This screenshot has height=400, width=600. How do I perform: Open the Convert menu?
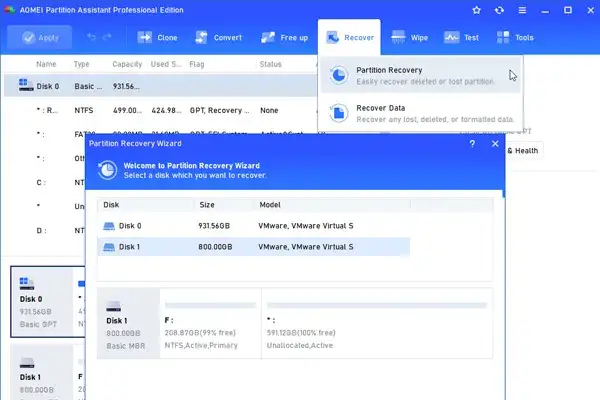[218, 38]
